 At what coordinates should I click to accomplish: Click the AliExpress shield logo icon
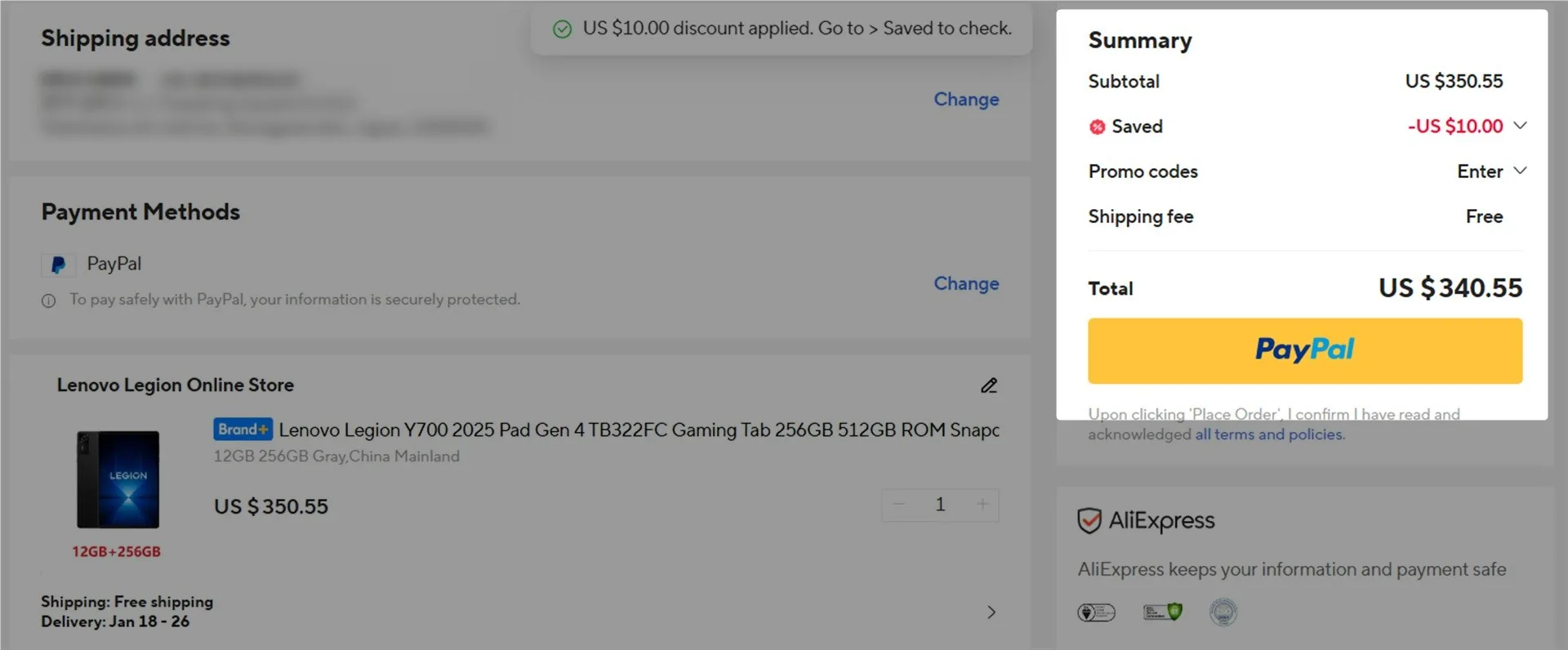(1089, 521)
